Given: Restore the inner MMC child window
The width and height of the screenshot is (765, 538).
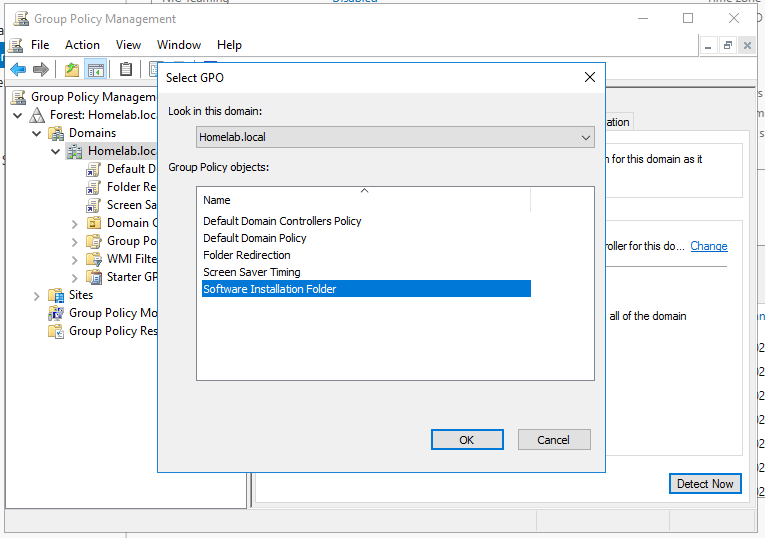Looking at the screenshot, I should coord(727,46).
